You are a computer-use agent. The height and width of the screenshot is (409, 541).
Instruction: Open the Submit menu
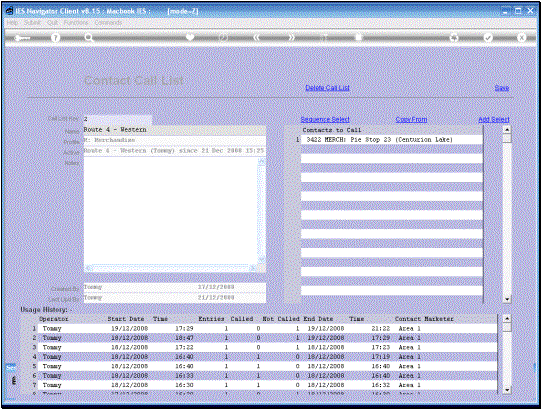pos(32,22)
